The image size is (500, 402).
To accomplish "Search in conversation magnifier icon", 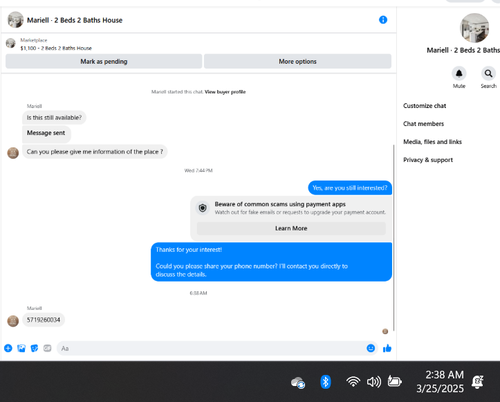I will [488, 73].
